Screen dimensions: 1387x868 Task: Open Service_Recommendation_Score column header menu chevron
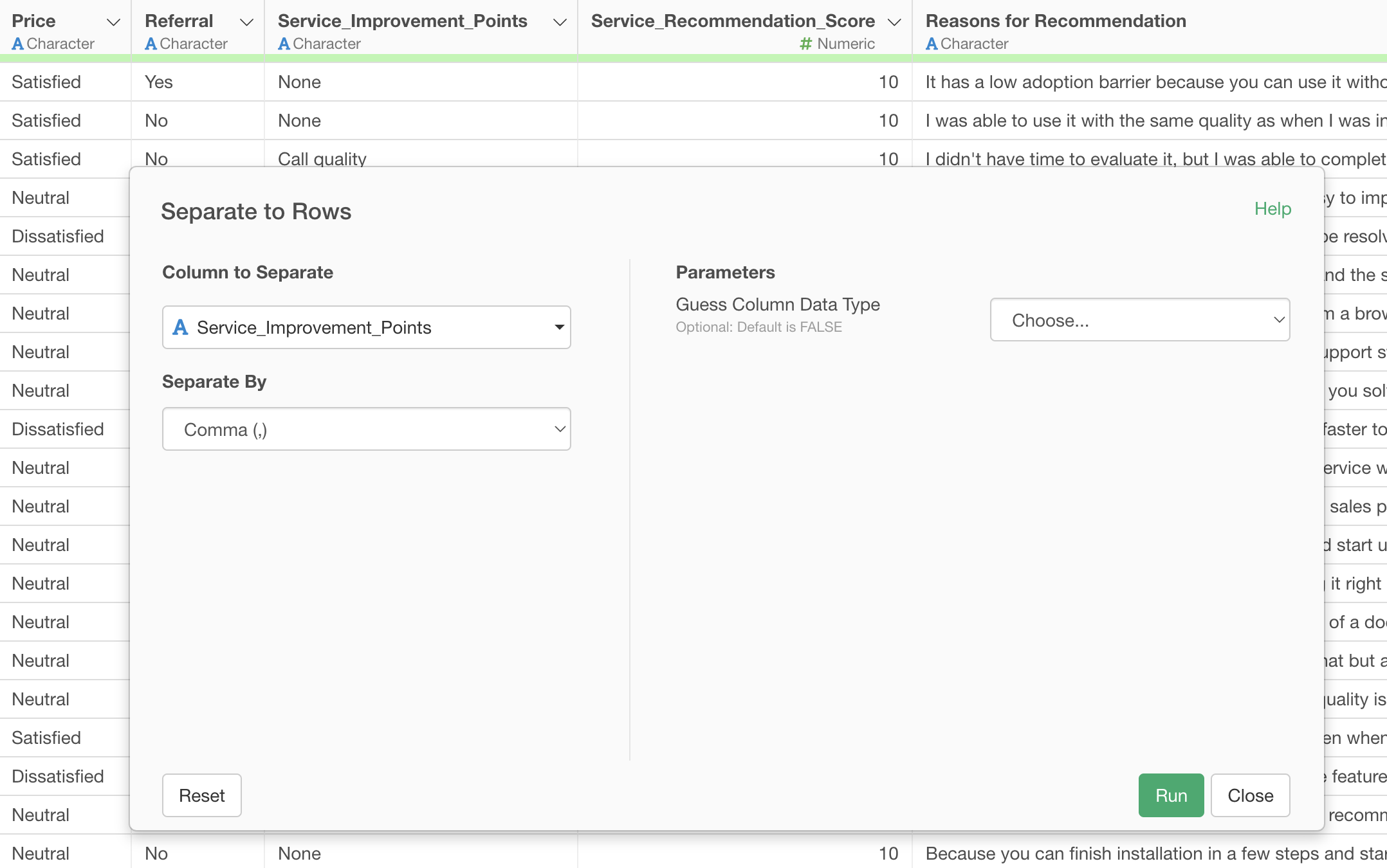click(x=894, y=23)
